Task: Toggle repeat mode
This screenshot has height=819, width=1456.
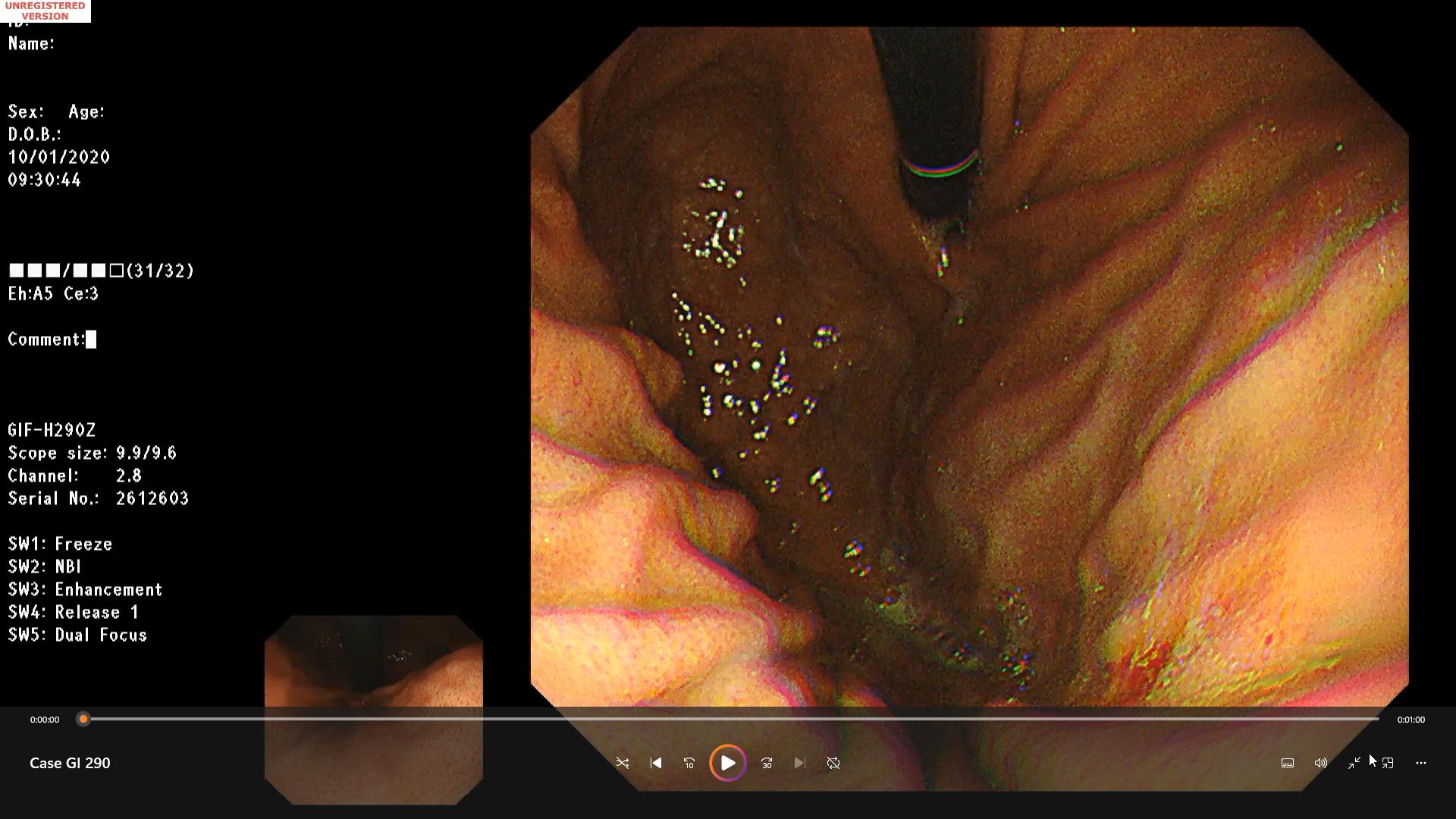Action: pos(833,763)
